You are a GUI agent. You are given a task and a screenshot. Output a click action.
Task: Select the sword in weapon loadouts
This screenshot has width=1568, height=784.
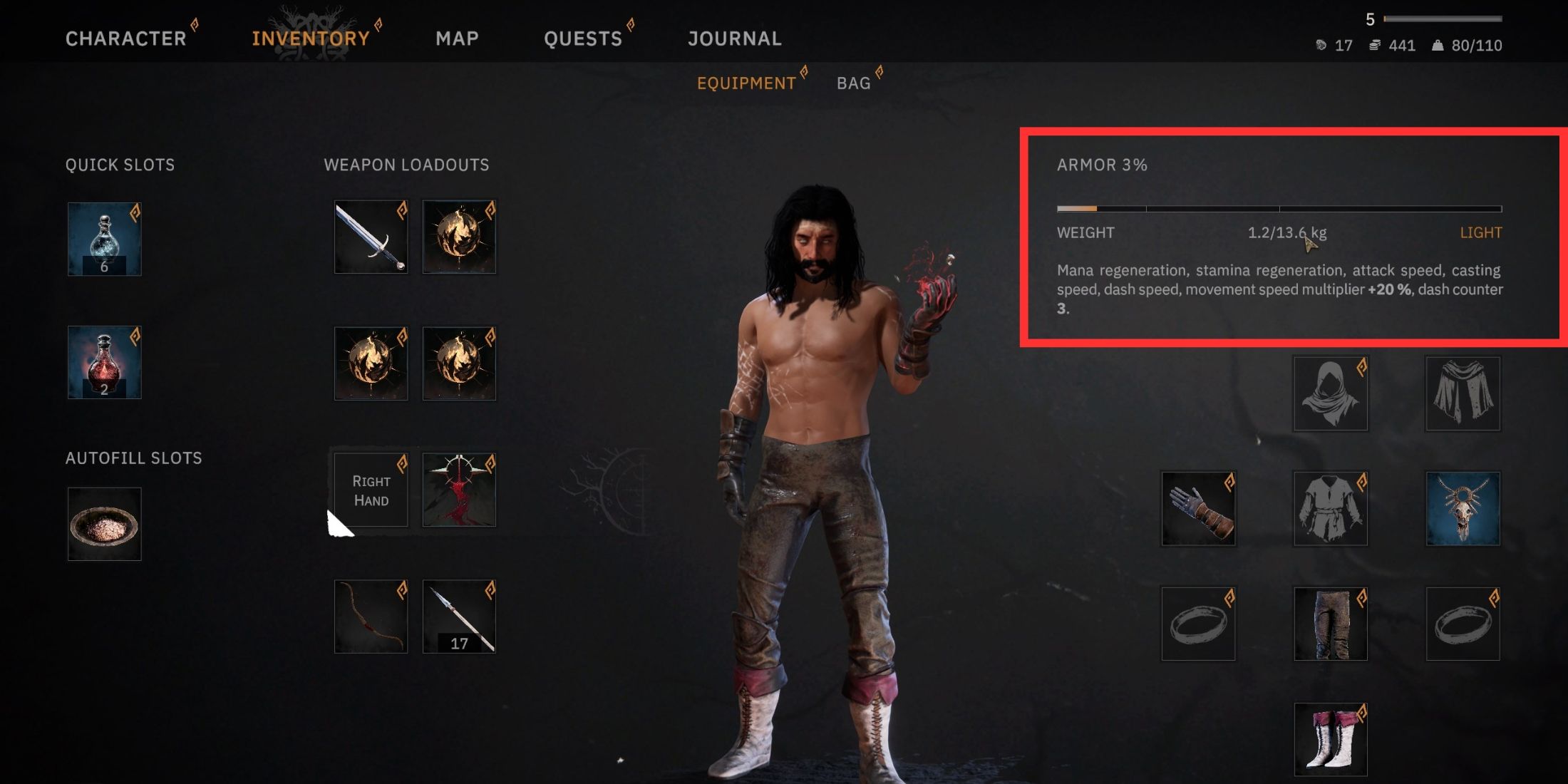pos(371,237)
